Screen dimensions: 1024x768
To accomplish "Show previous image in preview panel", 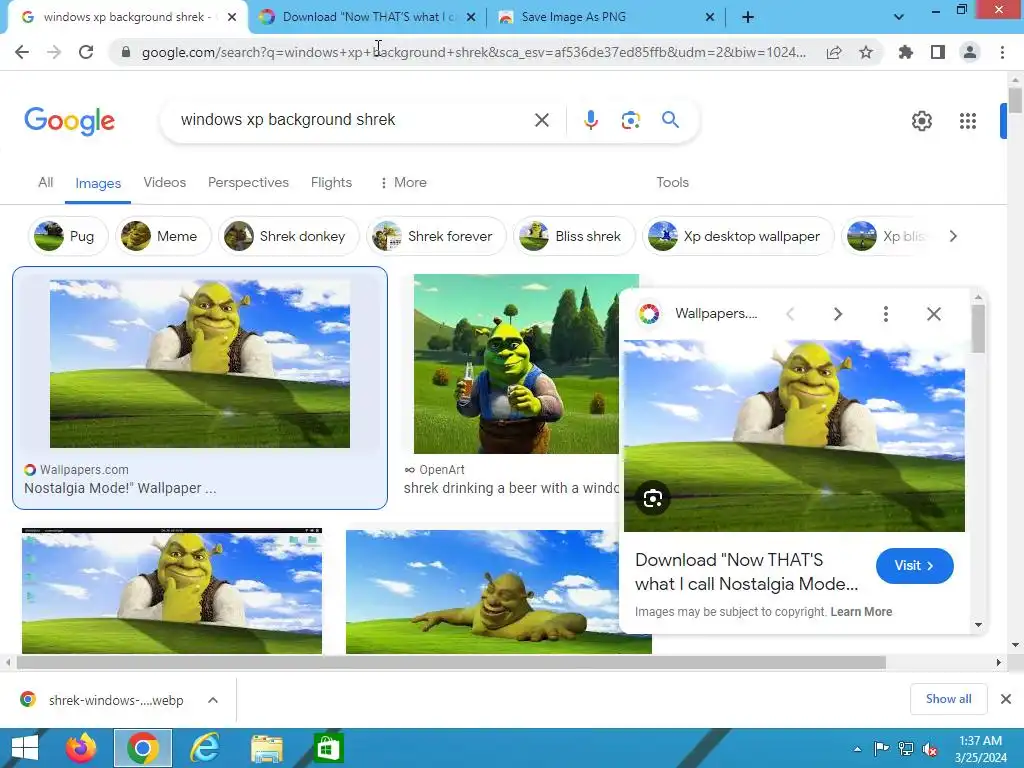I will click(790, 314).
